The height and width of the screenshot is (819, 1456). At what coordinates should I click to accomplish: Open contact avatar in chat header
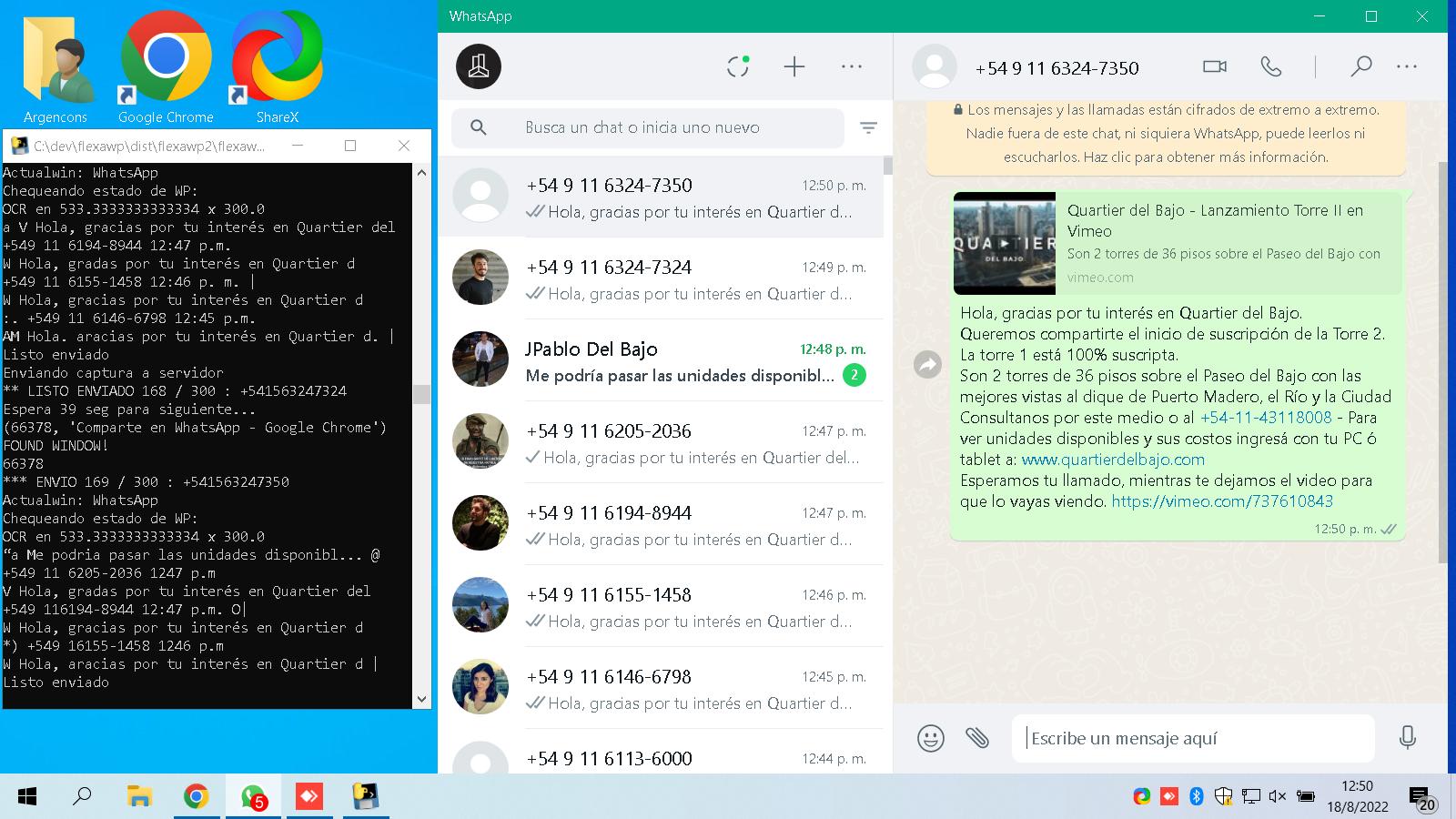(935, 67)
